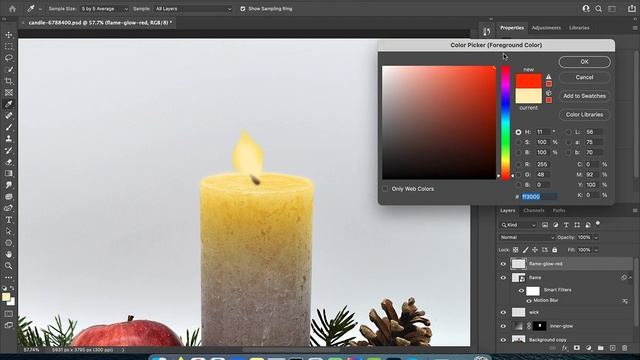Select the Eyedropper tool in the toolbar
The width and height of the screenshot is (640, 360).
click(9, 104)
